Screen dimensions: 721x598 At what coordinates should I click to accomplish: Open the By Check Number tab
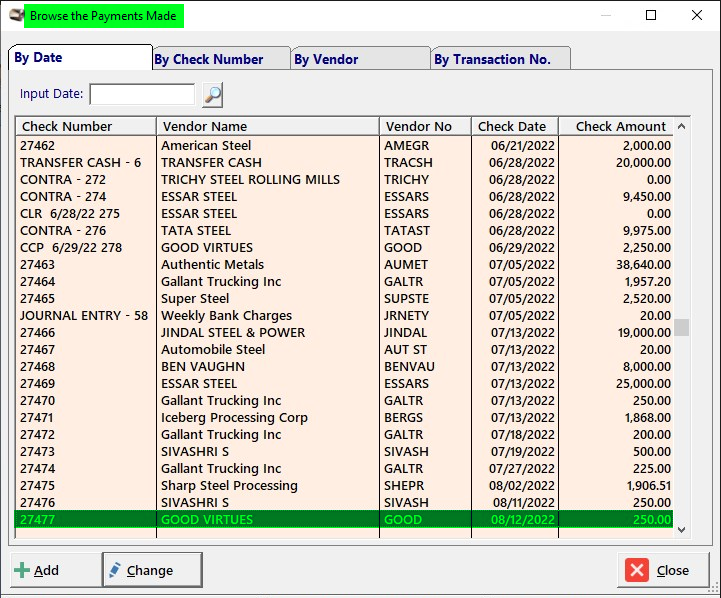[x=222, y=59]
